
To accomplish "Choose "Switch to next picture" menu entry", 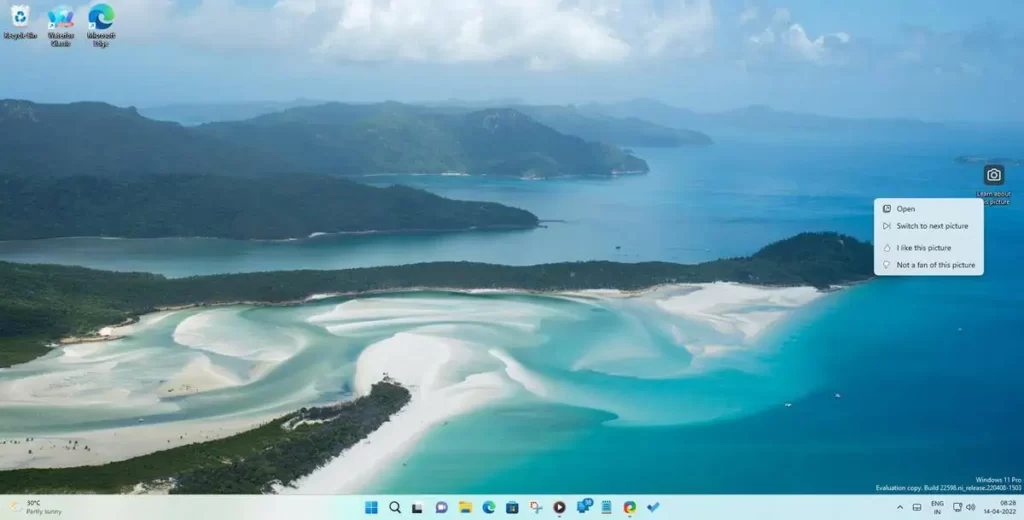I will click(932, 226).
